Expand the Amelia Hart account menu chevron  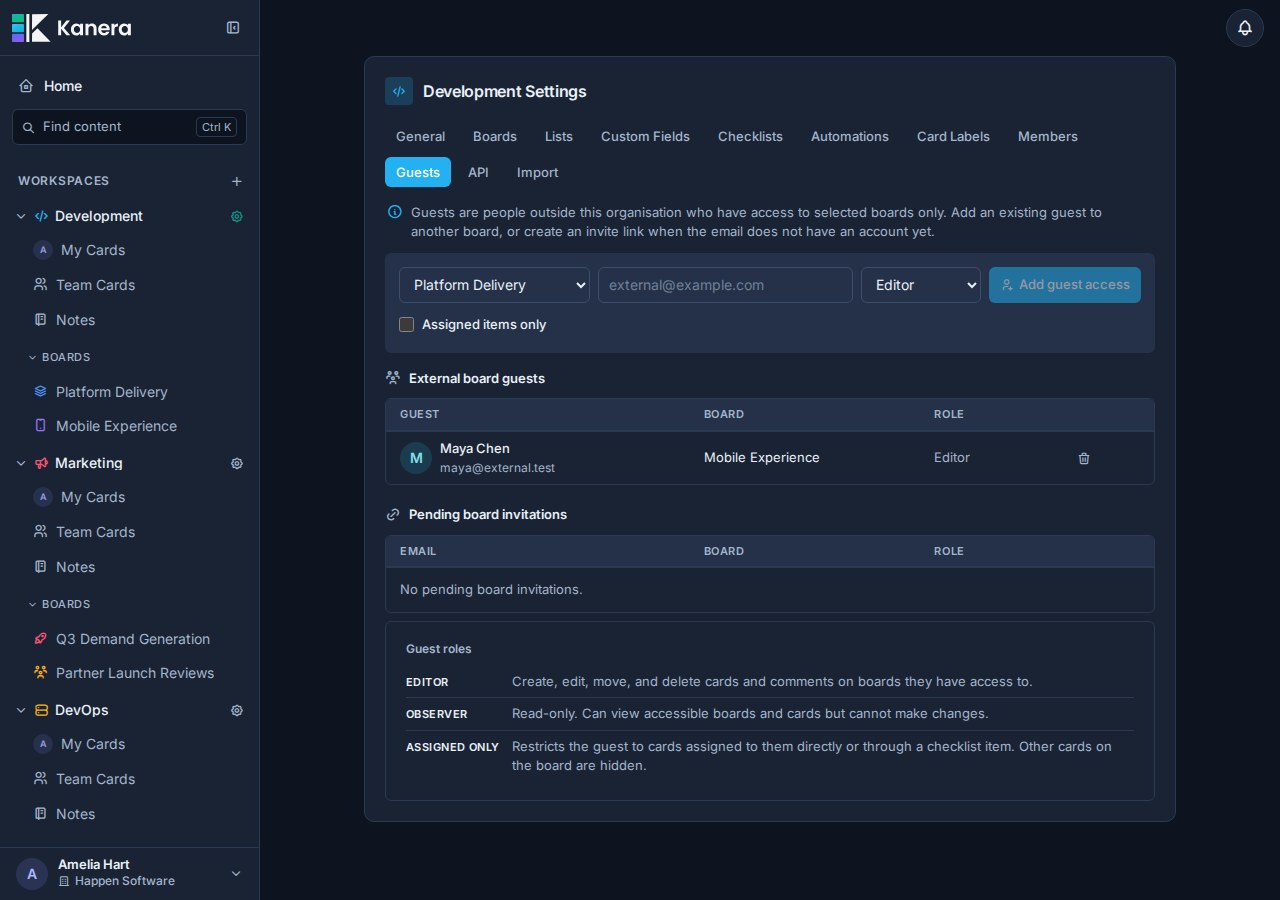click(x=236, y=874)
